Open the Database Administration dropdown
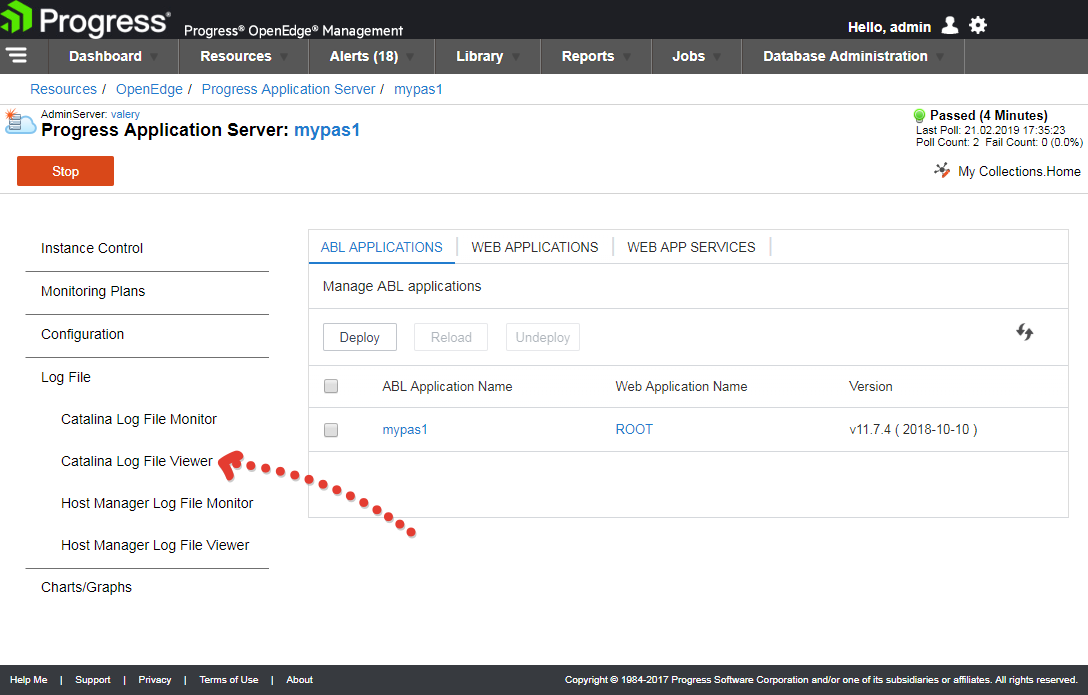Image resolution: width=1088 pixels, height=695 pixels. [852, 57]
